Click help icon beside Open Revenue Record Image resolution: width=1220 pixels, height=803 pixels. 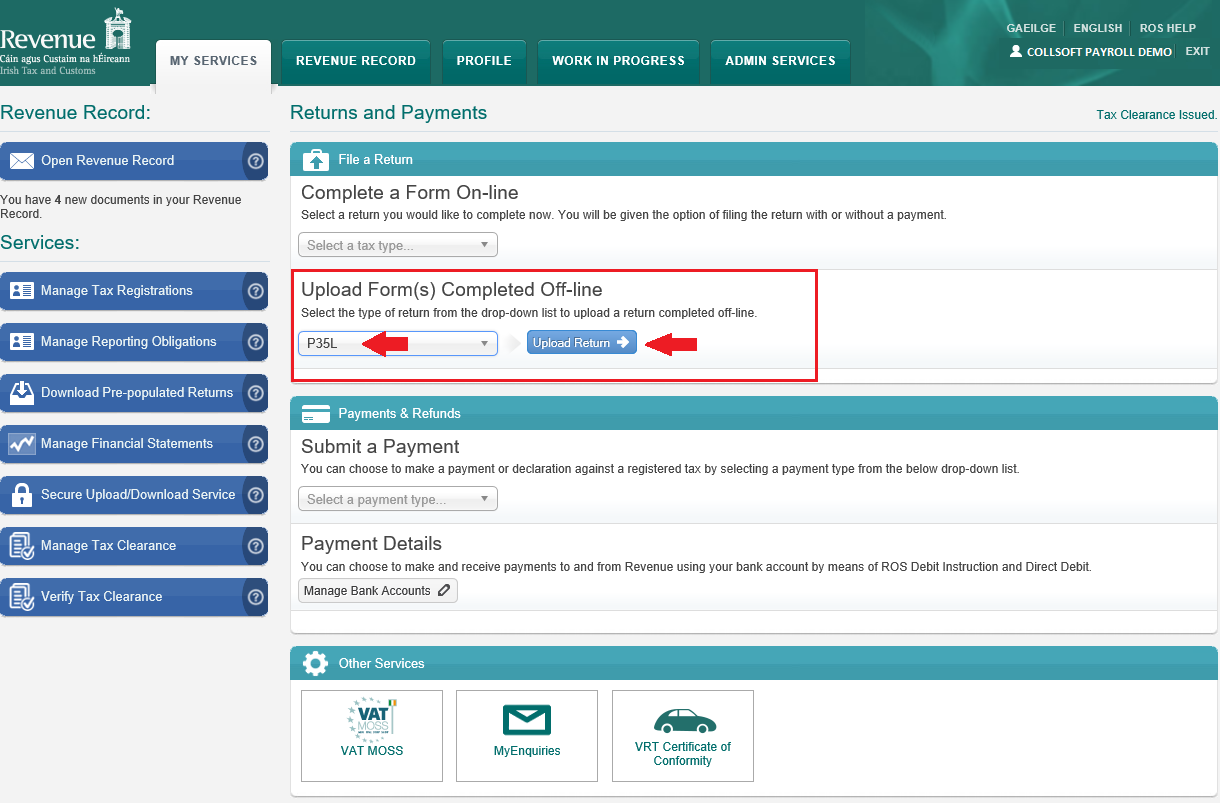pyautogui.click(x=255, y=161)
